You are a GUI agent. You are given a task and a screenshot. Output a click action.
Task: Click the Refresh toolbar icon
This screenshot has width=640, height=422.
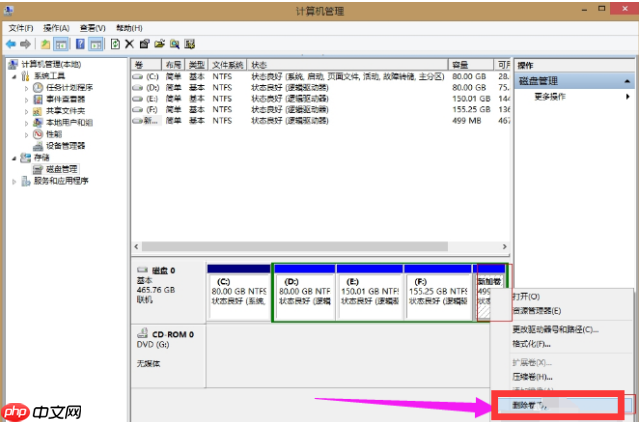pos(115,44)
